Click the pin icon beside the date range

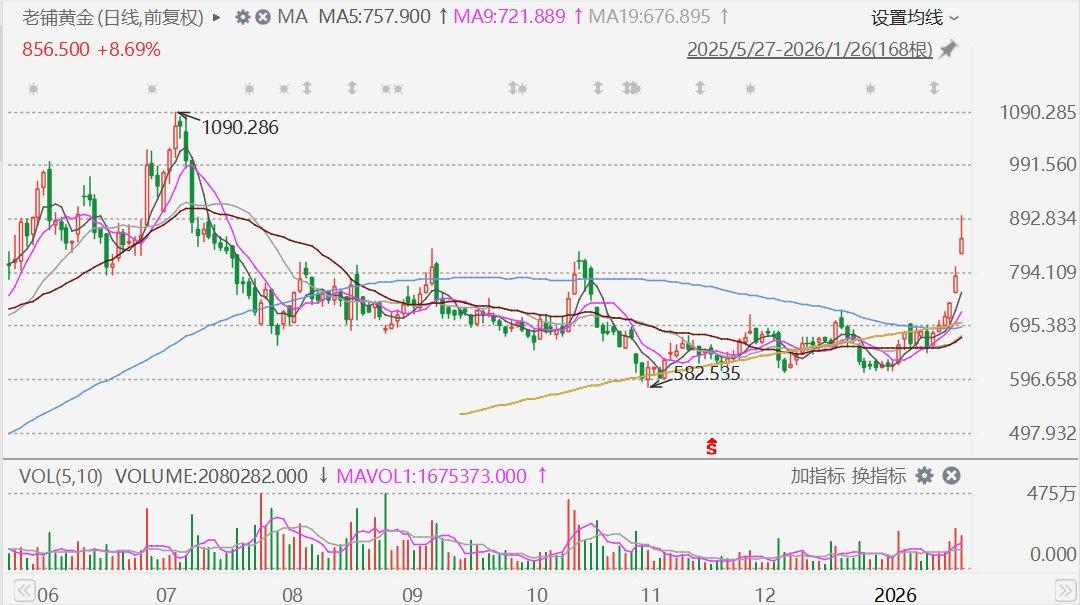pos(948,48)
